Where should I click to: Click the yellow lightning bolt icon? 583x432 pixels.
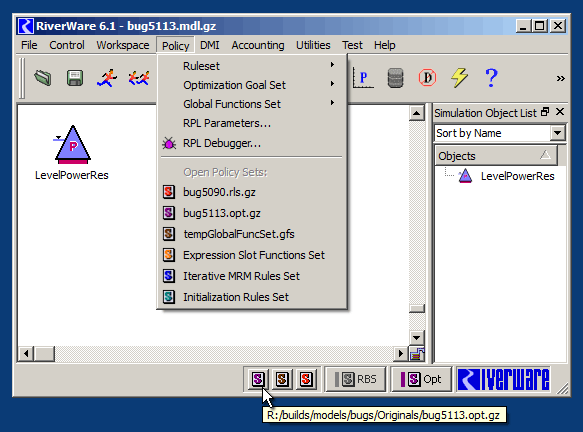460,78
